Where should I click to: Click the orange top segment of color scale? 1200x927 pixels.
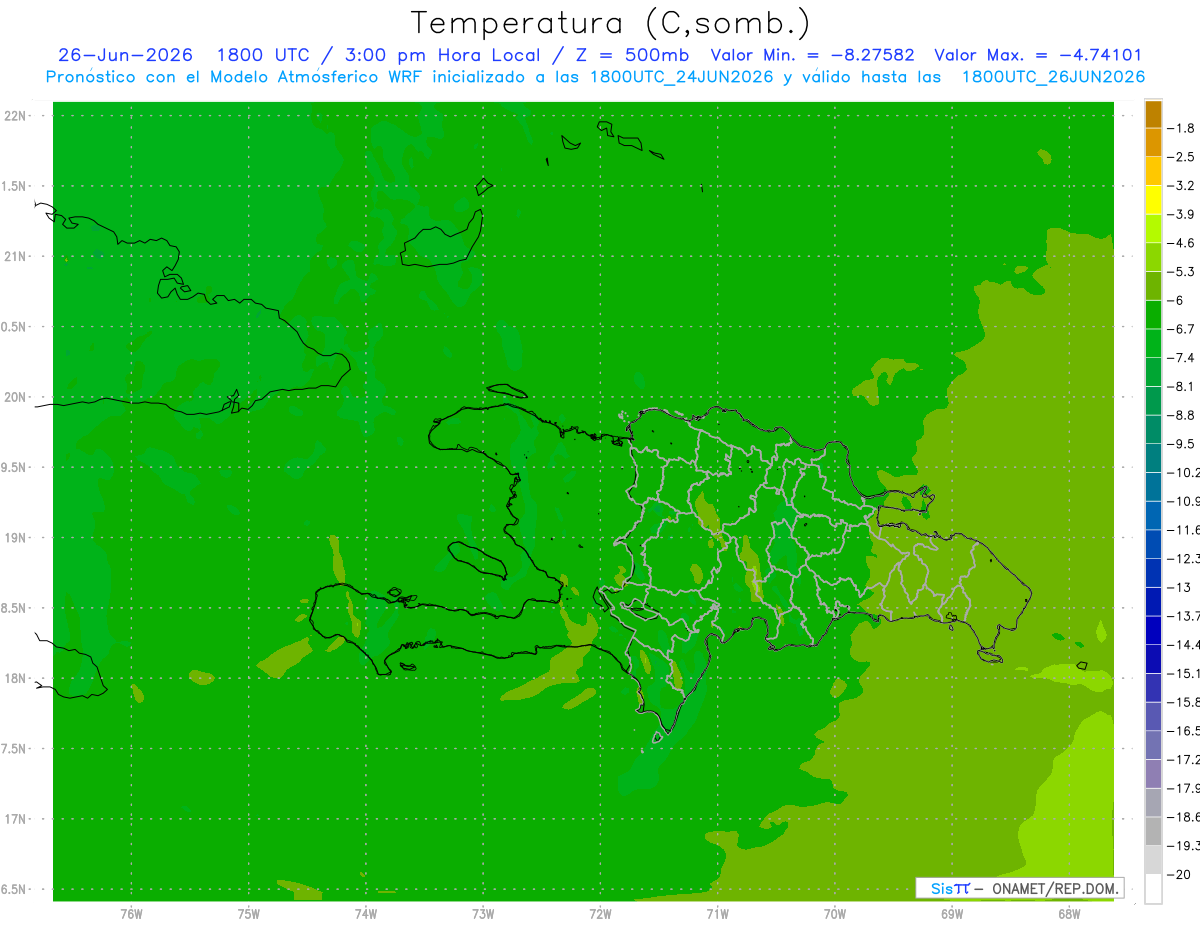pyautogui.click(x=1153, y=114)
